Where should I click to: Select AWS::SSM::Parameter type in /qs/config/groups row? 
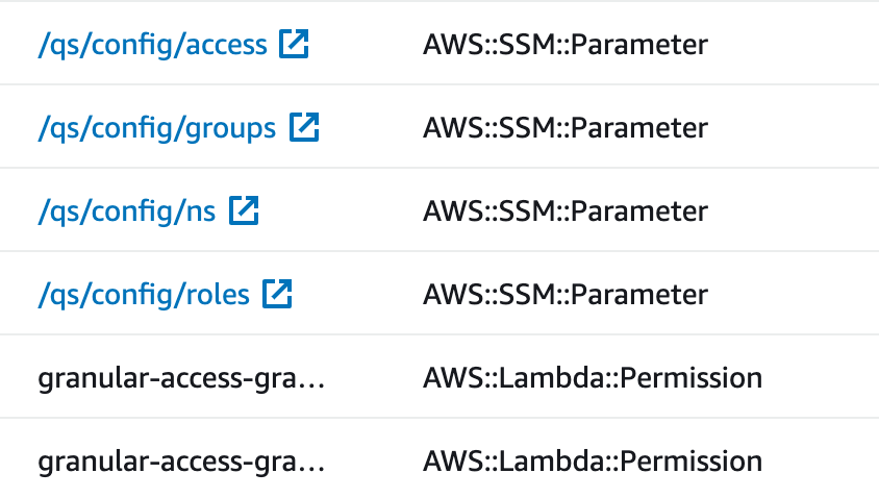tap(565, 128)
